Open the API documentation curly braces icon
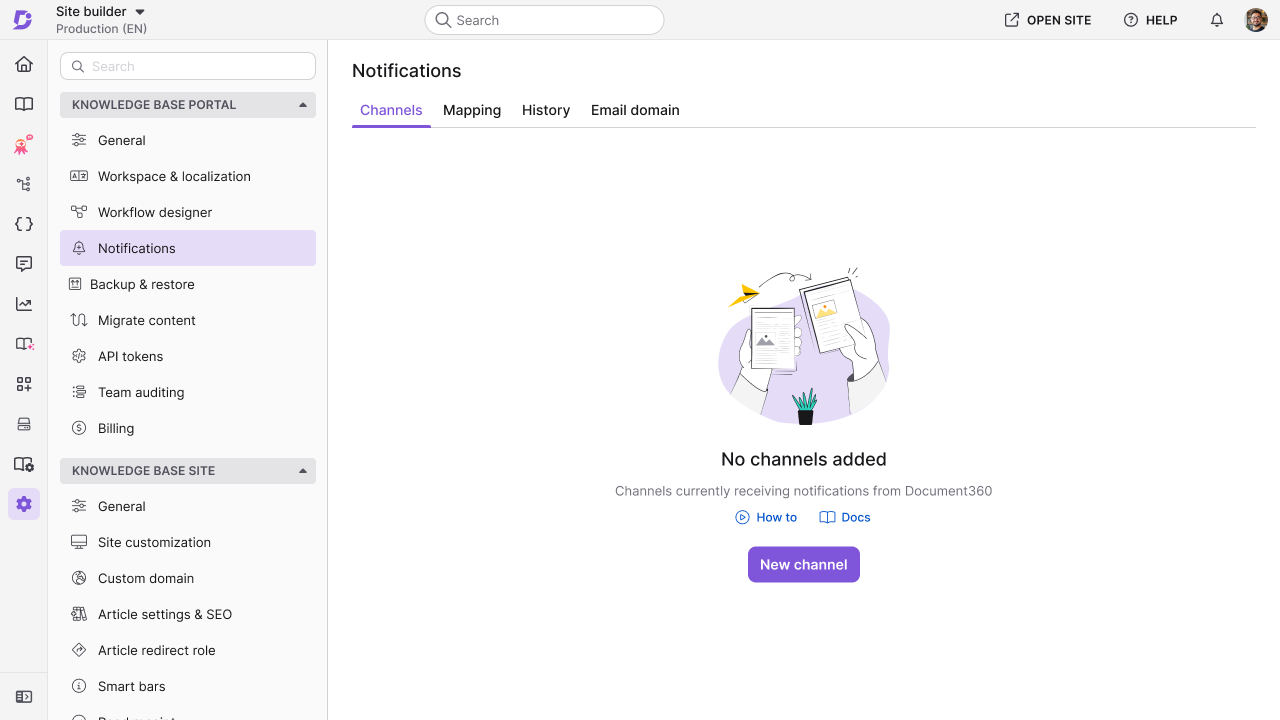 24,224
